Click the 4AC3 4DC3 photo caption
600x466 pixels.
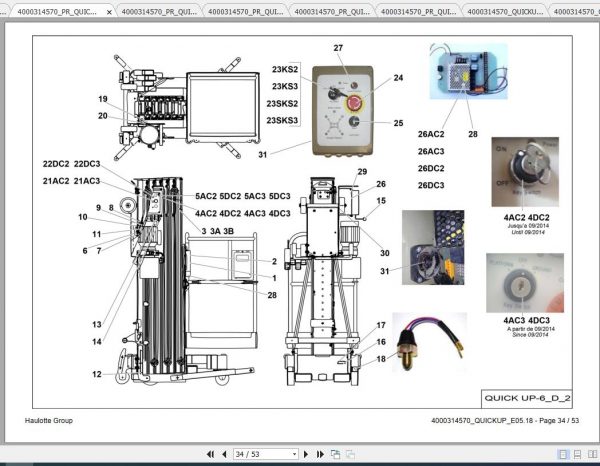coord(527,320)
